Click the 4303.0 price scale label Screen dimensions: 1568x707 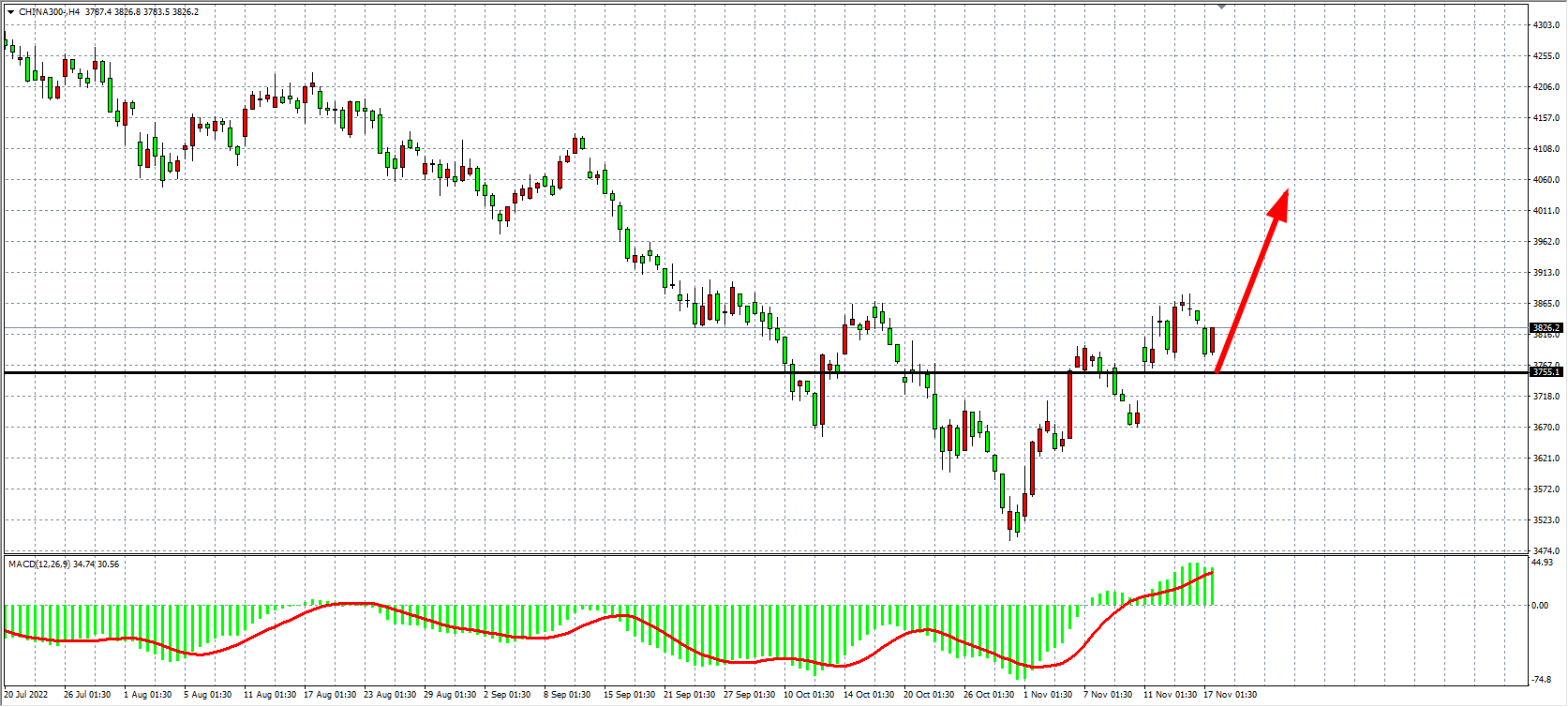click(1546, 25)
